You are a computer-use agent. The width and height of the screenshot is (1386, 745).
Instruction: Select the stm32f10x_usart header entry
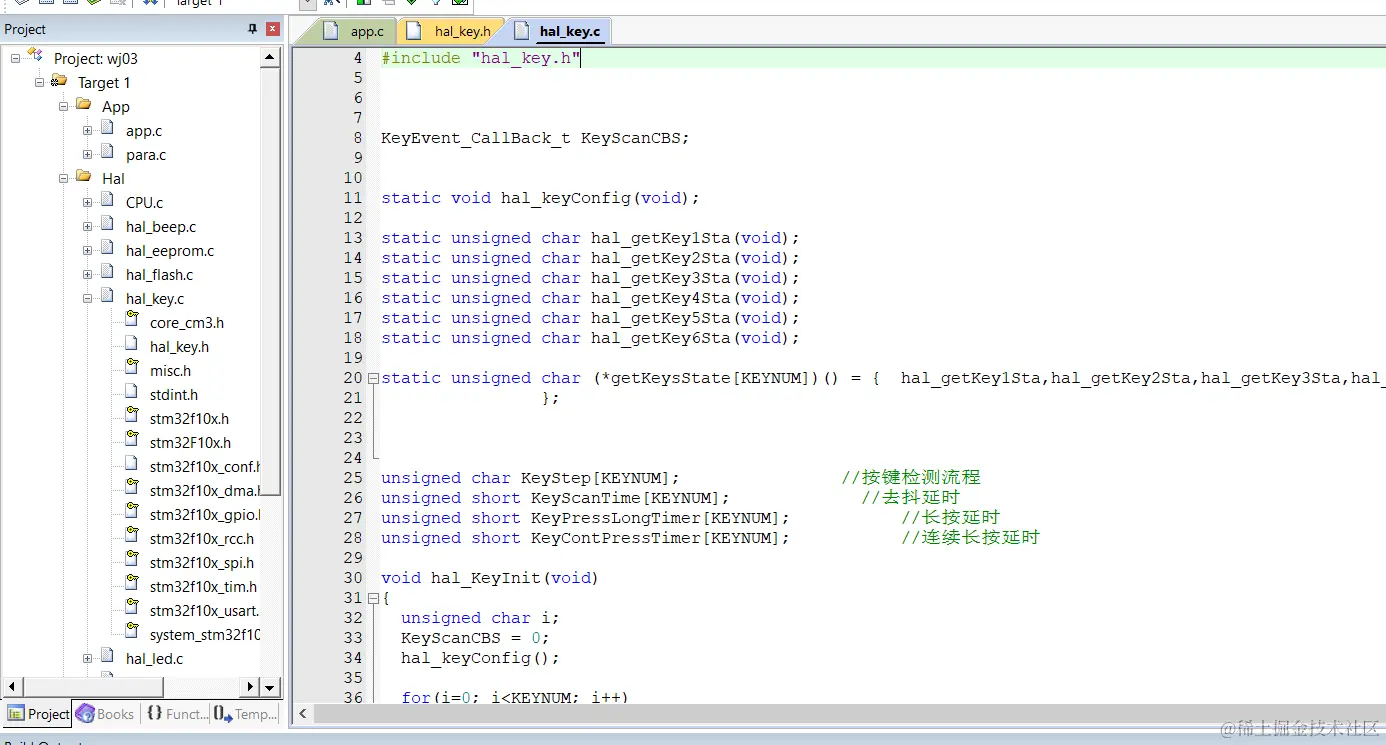tap(205, 610)
